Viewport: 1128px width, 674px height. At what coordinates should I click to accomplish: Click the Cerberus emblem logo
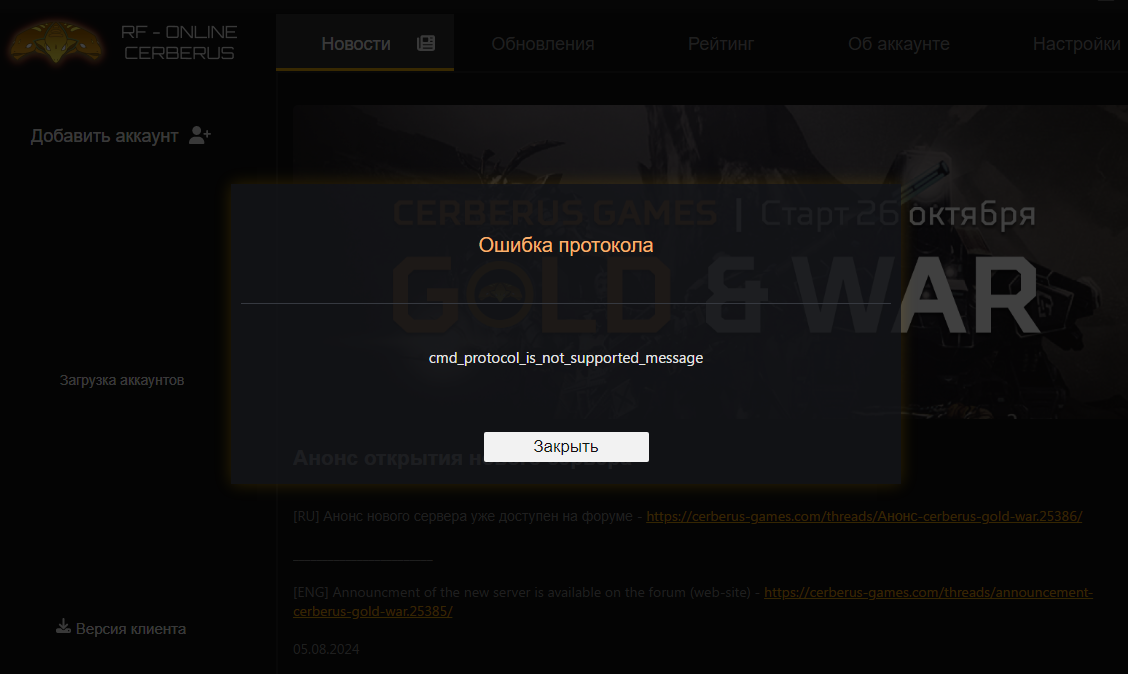point(55,42)
